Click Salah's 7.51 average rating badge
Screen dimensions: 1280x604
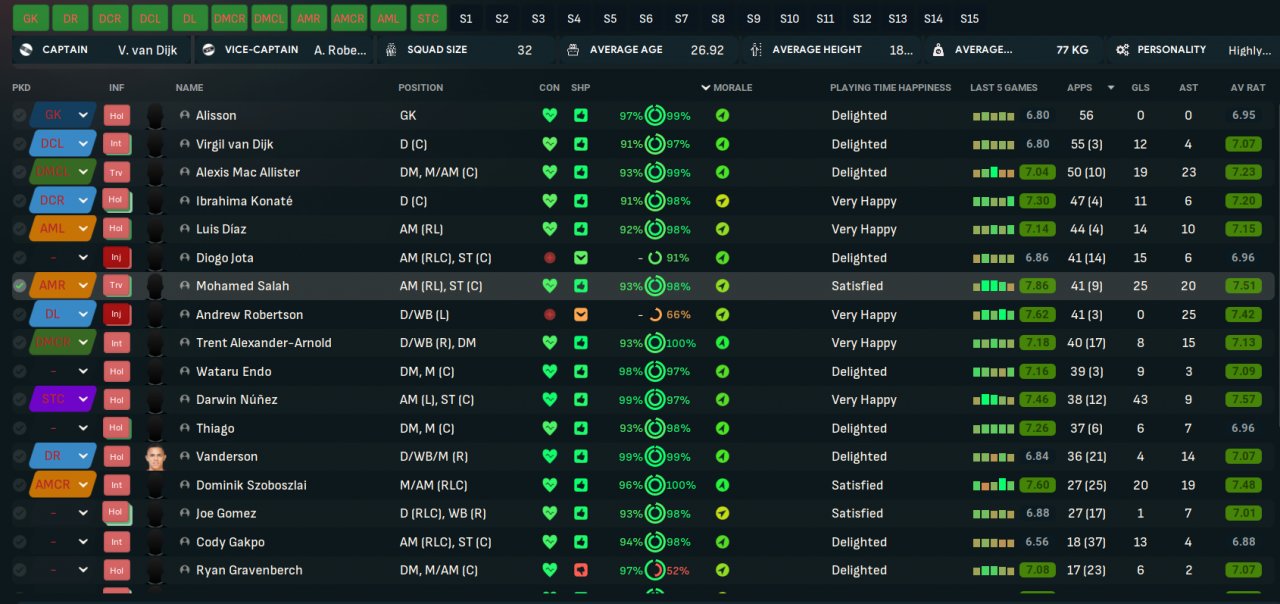point(1244,286)
